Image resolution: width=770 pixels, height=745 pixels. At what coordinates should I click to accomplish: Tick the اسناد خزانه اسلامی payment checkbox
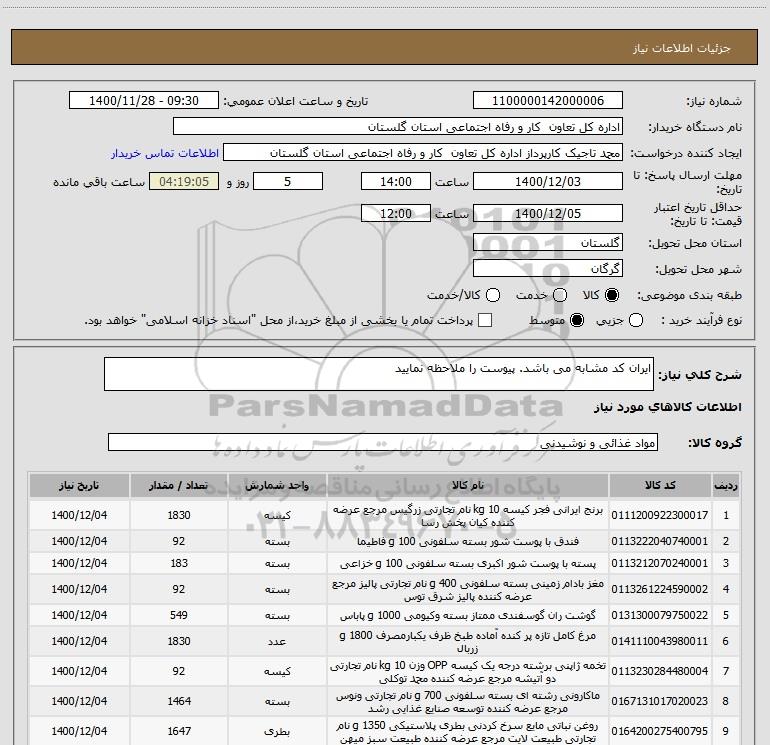485,320
